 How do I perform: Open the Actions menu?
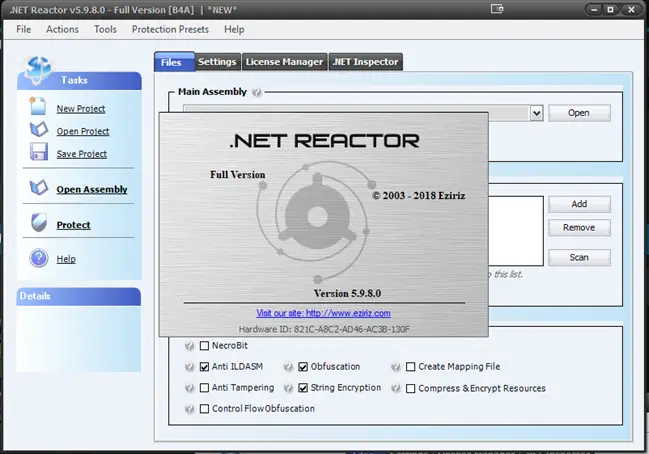click(62, 29)
